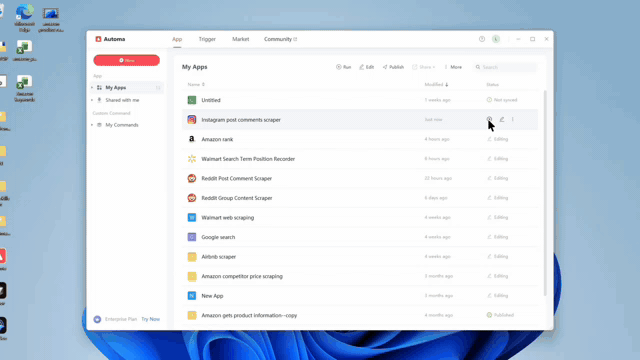The height and width of the screenshot is (360, 640).
Task: Open the Share dropdown
Action: 424,67
